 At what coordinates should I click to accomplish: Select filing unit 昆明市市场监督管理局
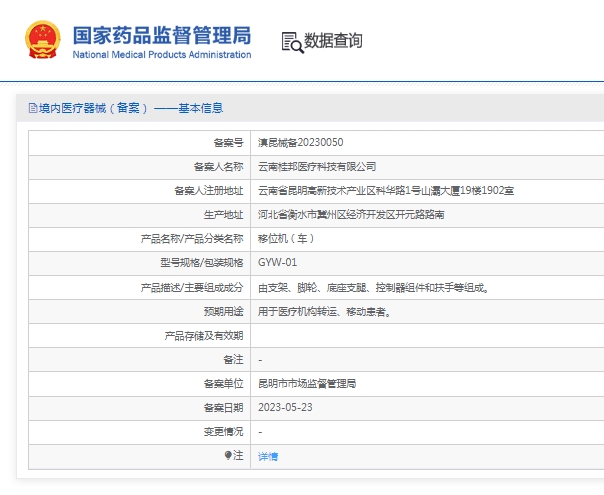click(307, 384)
